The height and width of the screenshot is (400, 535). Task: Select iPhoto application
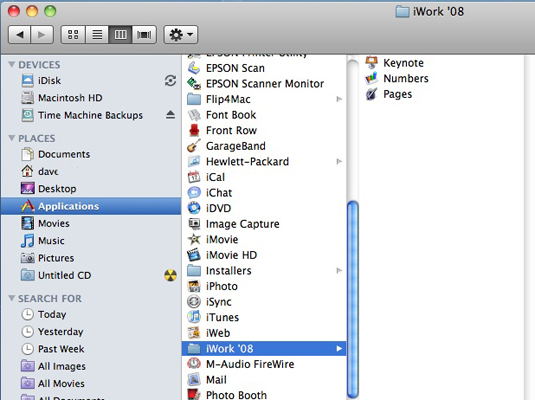click(x=264, y=286)
